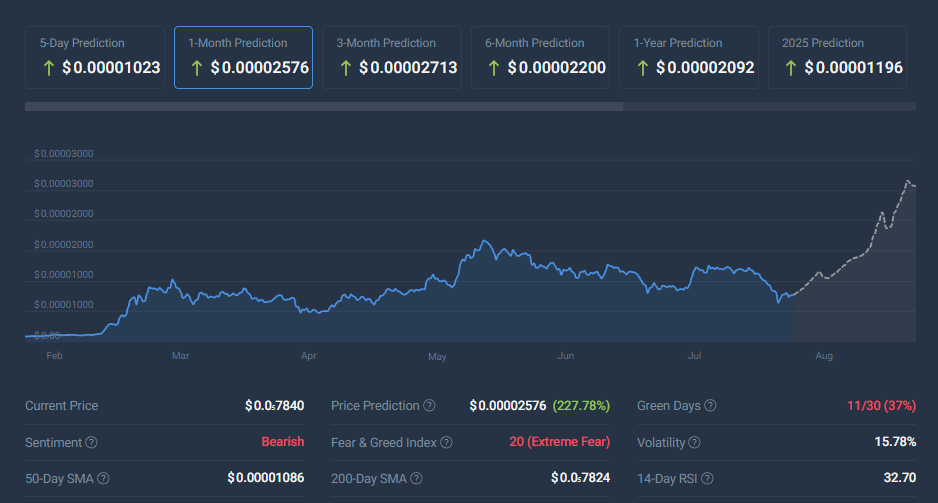Click help icon next to Volatility
Viewport: 938px width, 503px height.
694,442
